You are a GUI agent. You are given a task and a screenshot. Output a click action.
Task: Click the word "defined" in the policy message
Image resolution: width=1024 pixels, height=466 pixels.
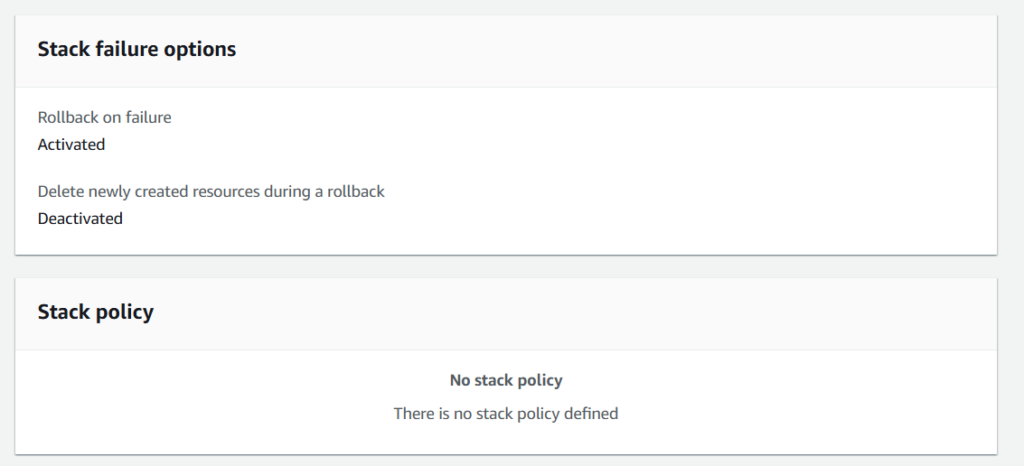coord(592,412)
